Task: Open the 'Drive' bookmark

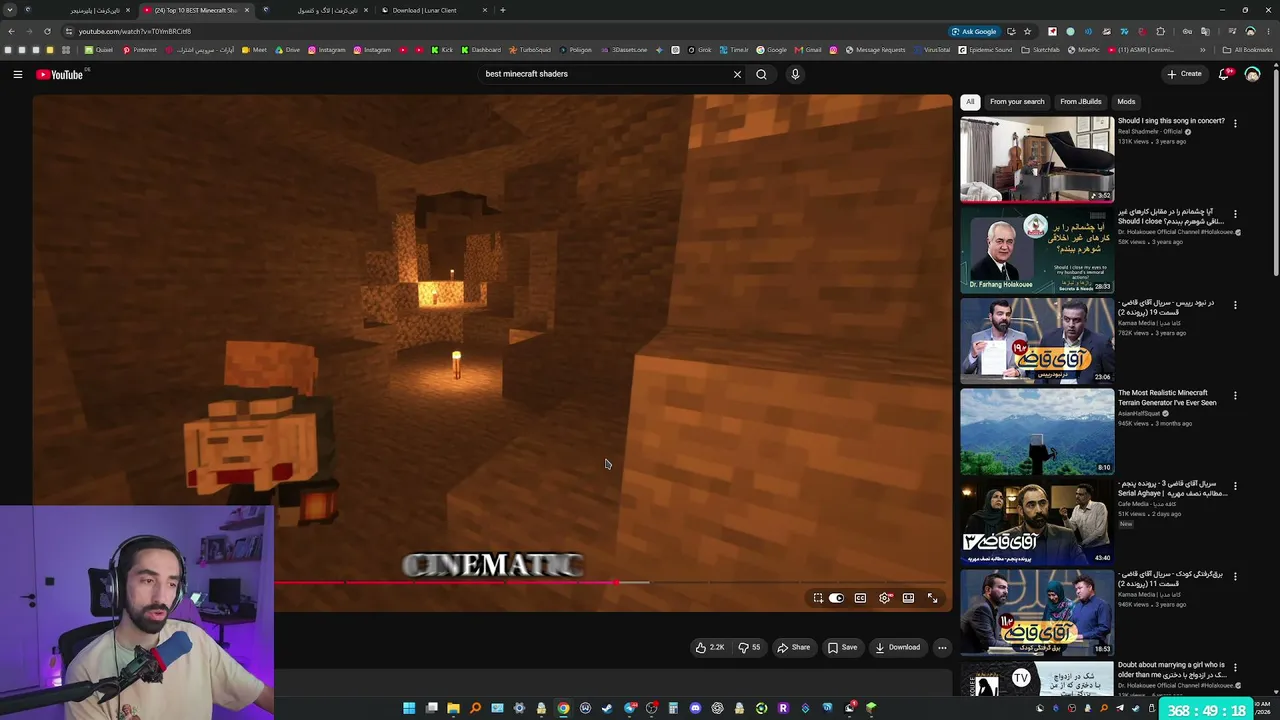Action: point(286,50)
